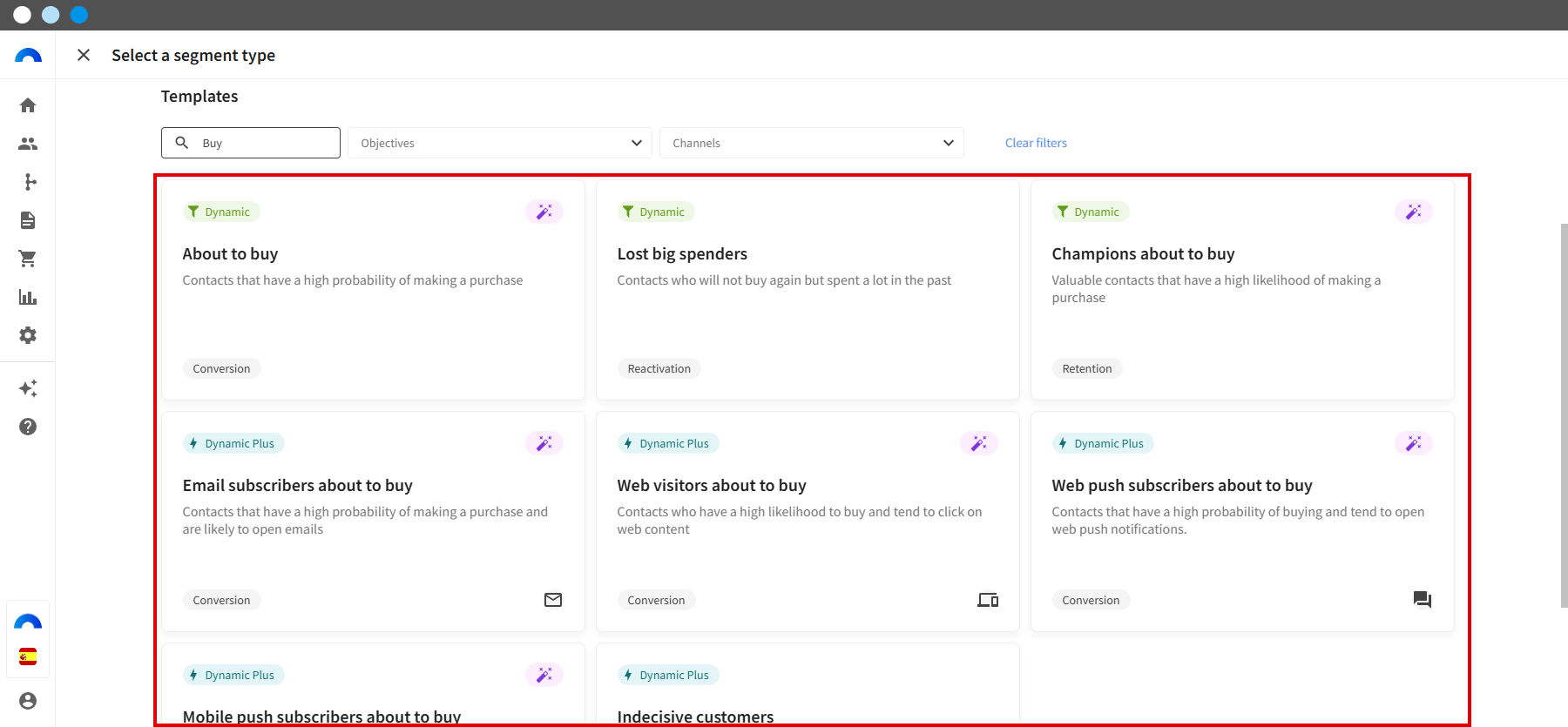Select the "Email subscribers about to buy" template title
The width and height of the screenshot is (1568, 727).
point(298,486)
